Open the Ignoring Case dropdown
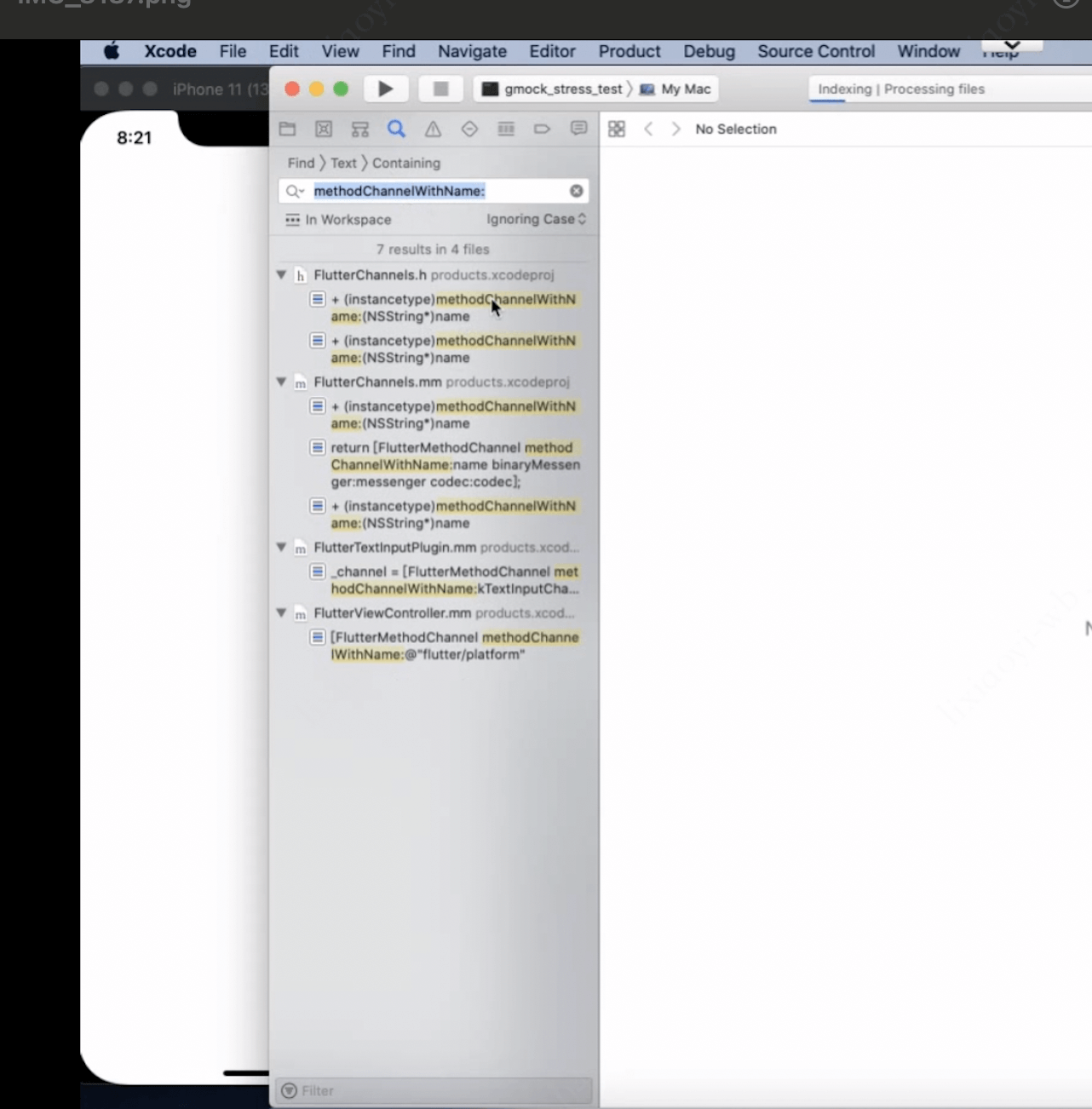This screenshot has height=1109, width=1092. click(536, 220)
